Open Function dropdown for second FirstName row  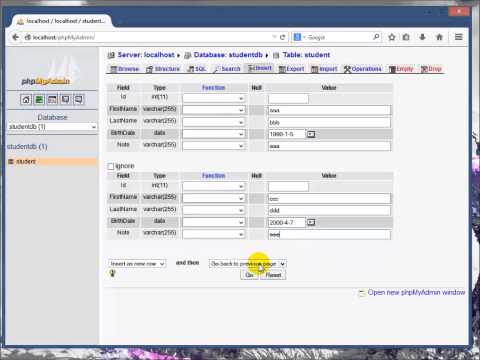pyautogui.click(x=214, y=198)
